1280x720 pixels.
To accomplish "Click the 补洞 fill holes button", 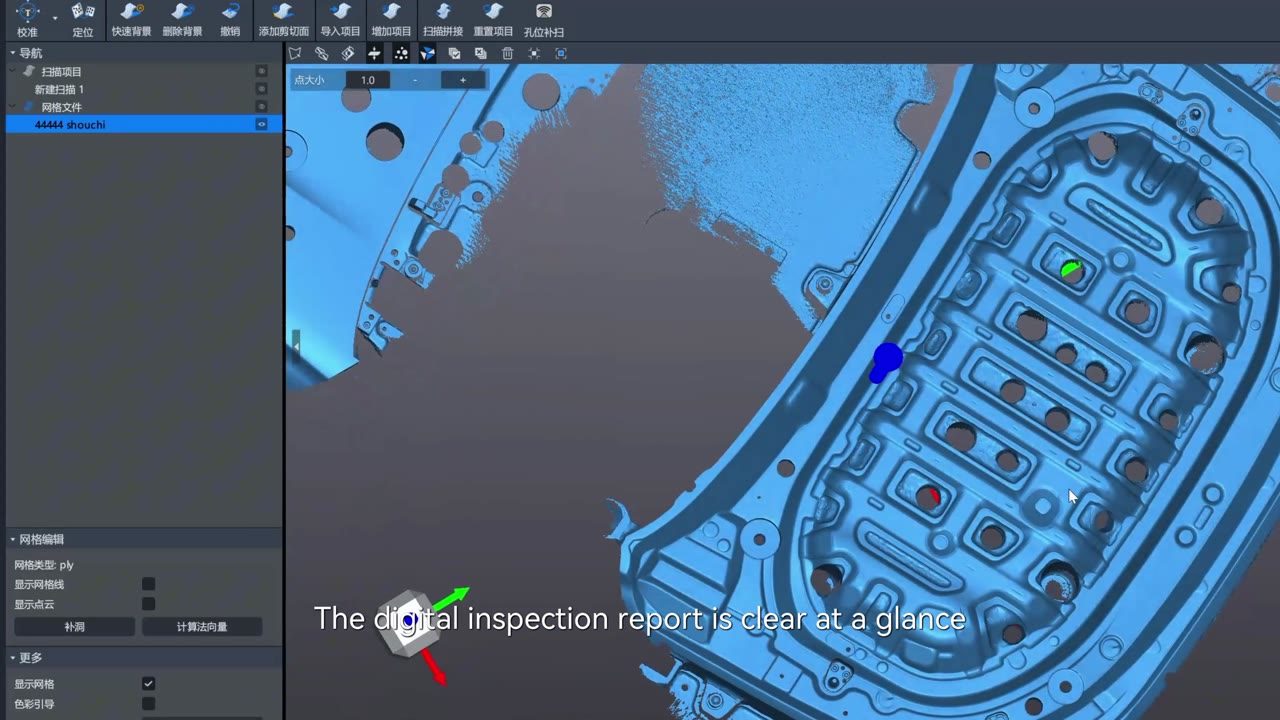I will [x=75, y=627].
